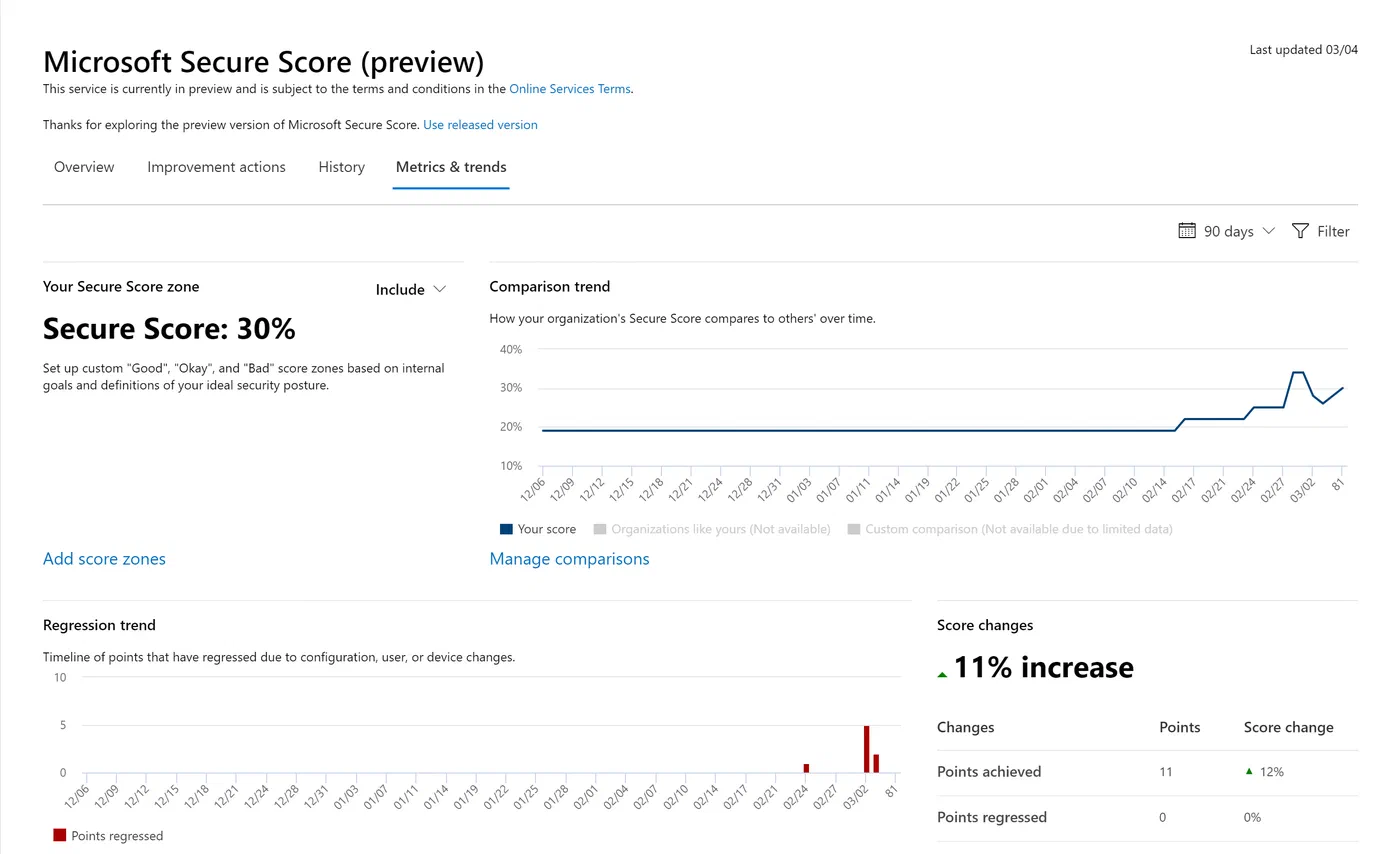Switch to the Overview tab
This screenshot has width=1400, height=854.
click(84, 167)
